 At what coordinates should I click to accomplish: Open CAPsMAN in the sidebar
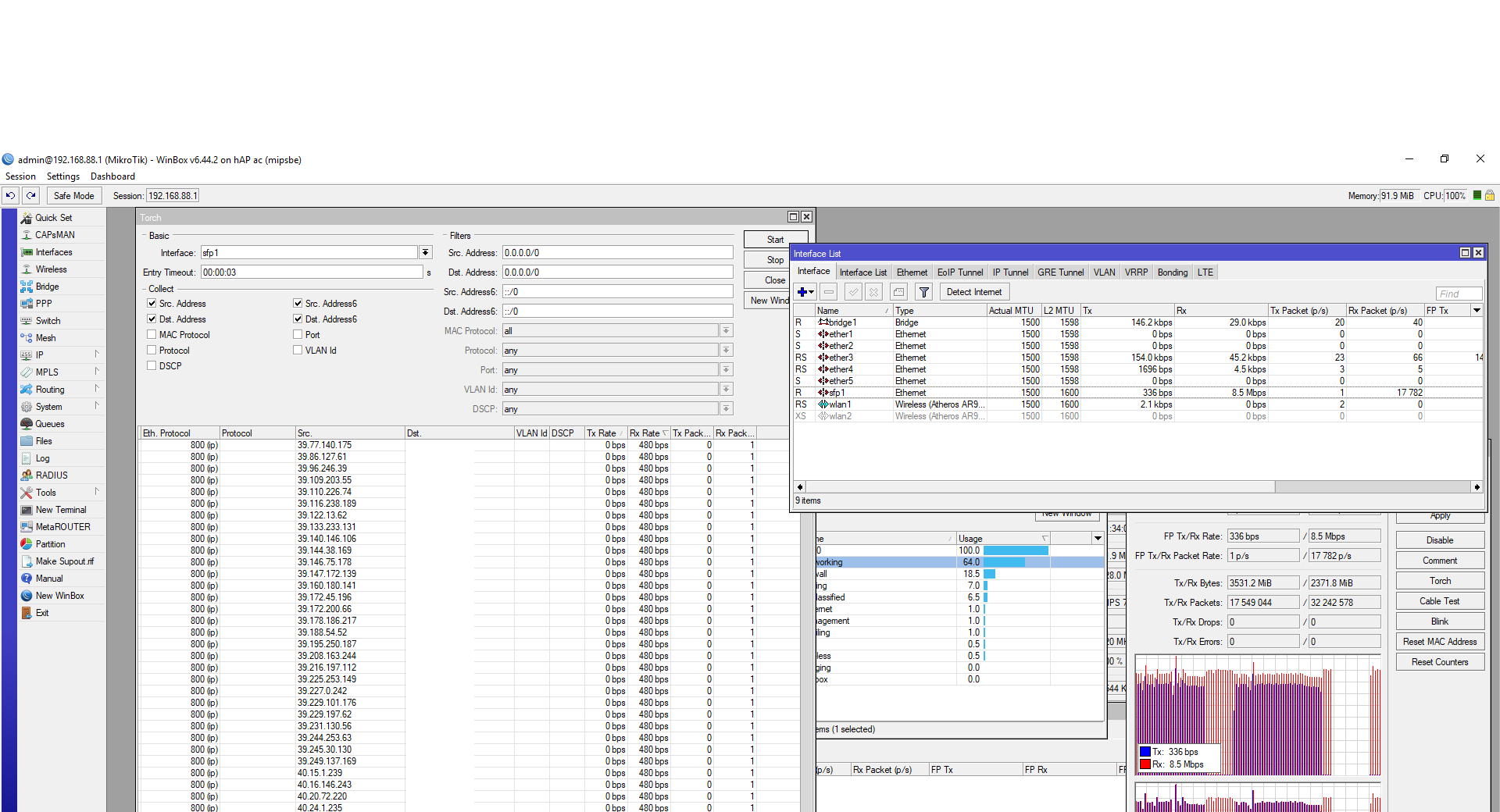(55, 235)
